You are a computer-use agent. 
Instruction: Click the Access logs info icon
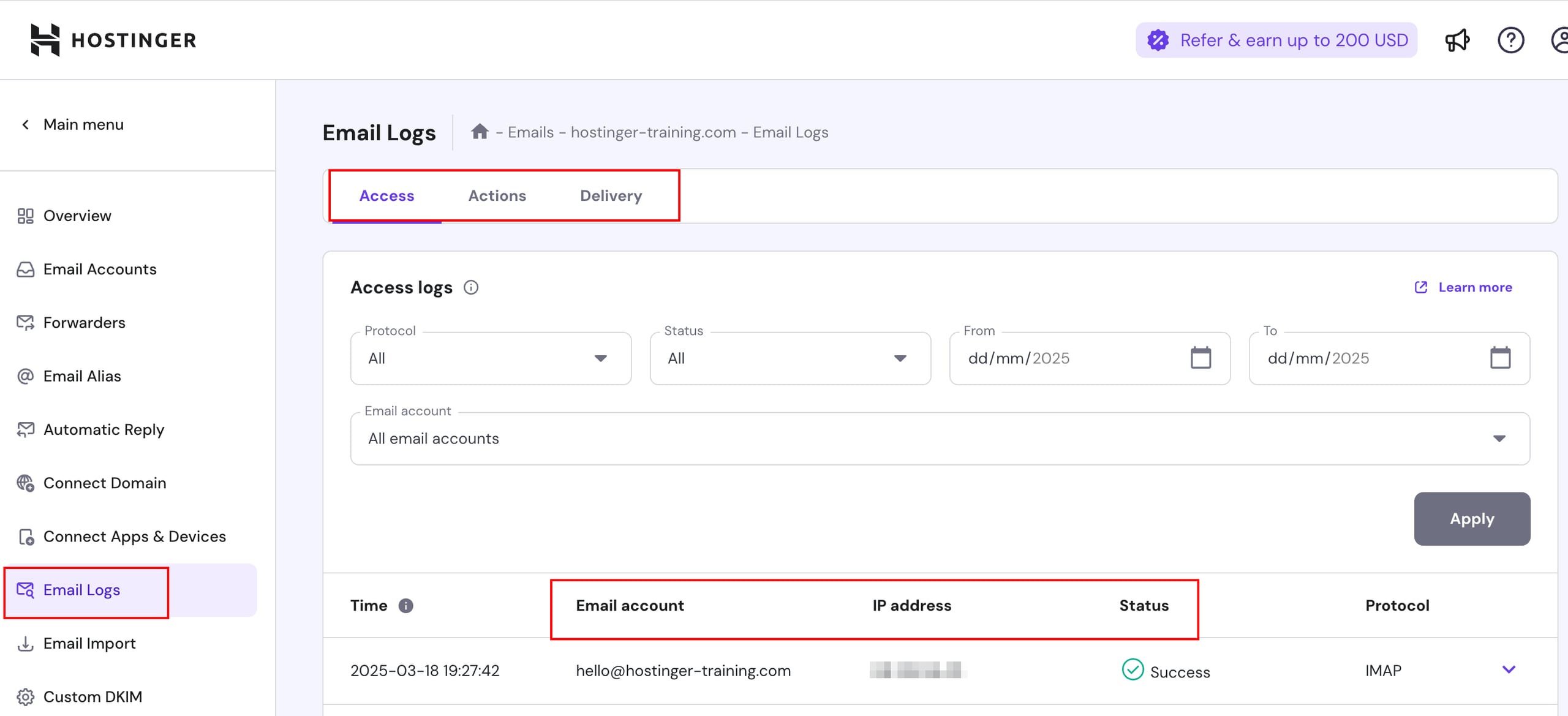click(470, 287)
